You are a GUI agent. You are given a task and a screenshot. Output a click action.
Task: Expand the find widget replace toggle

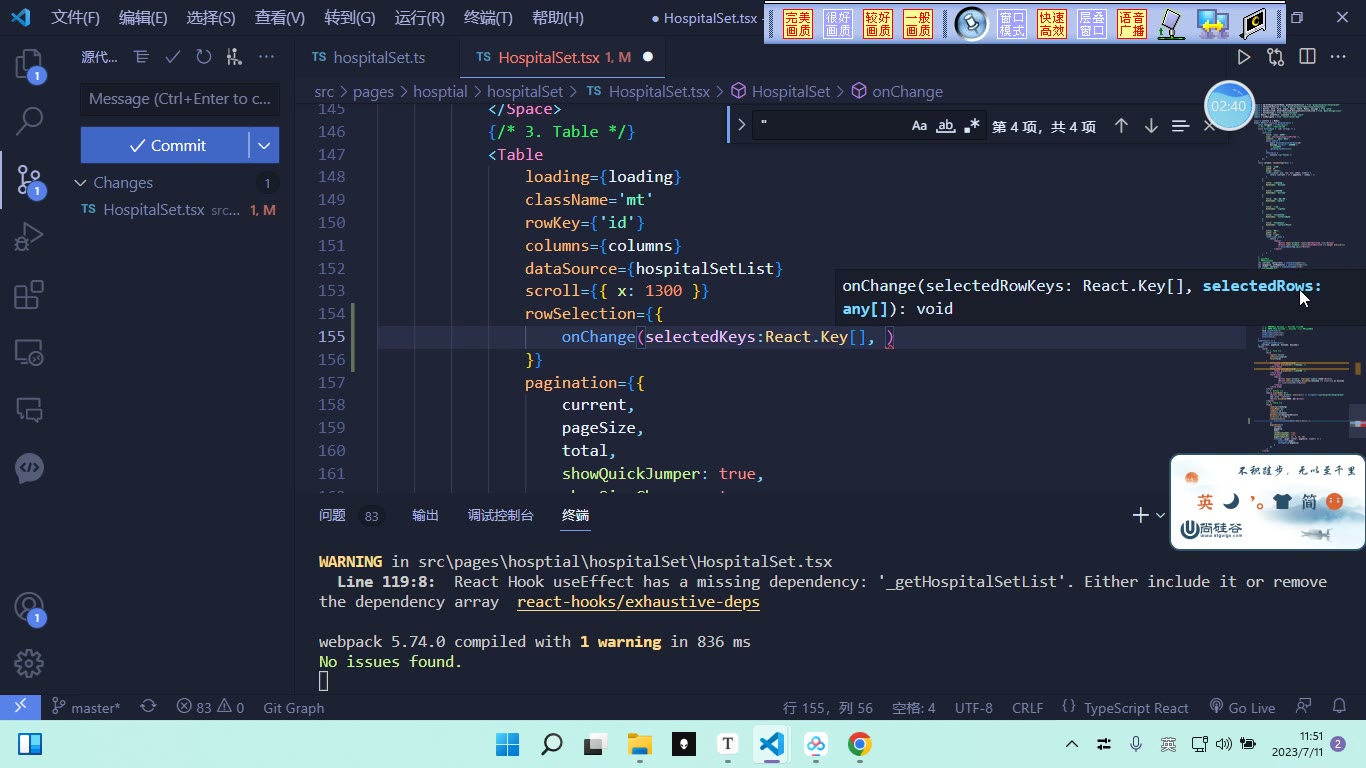741,126
